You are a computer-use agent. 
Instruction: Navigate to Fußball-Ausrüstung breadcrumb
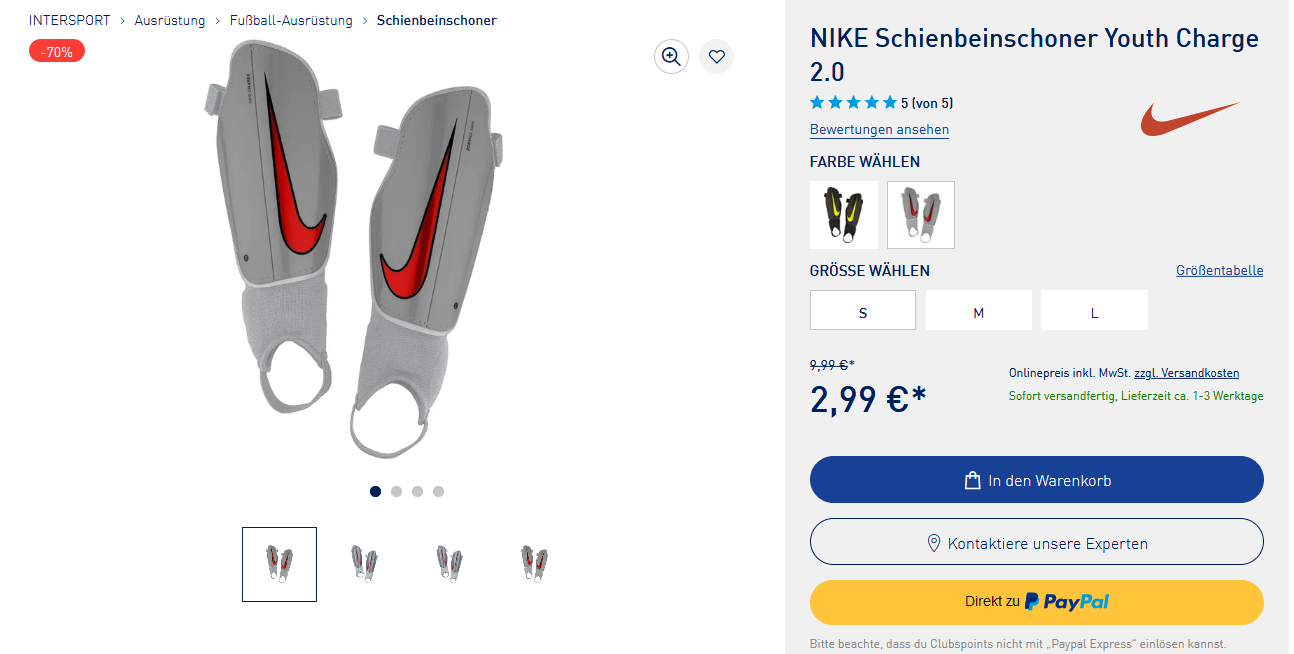(x=291, y=21)
